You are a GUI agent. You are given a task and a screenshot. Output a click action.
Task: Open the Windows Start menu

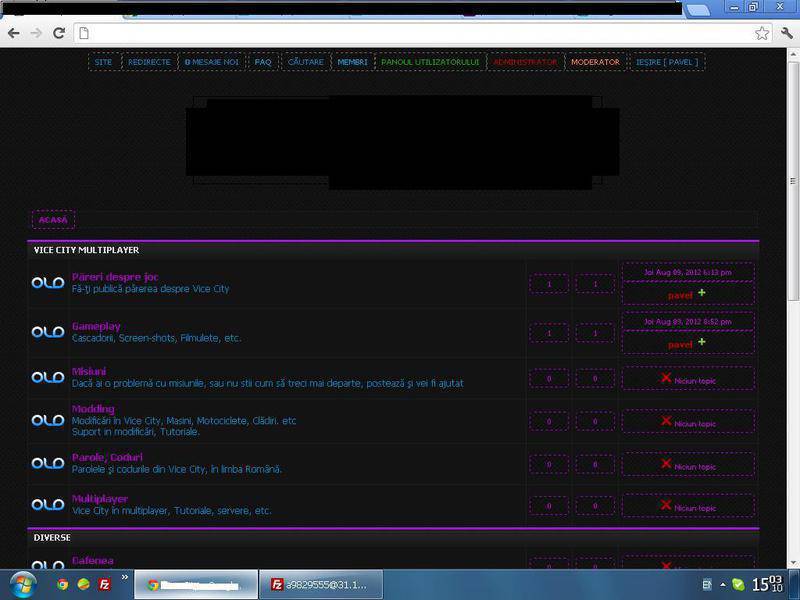tap(23, 585)
